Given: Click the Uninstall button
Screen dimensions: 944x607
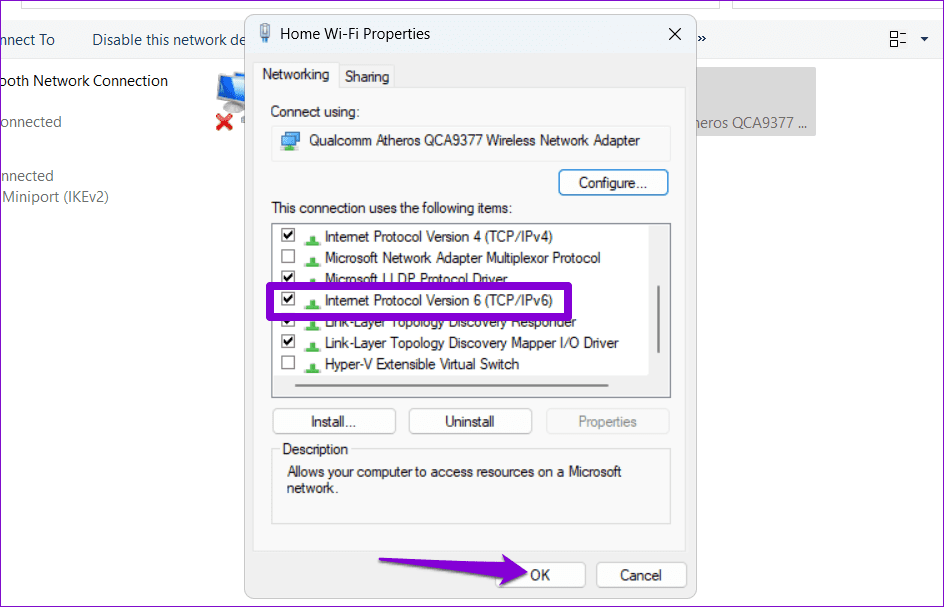Looking at the screenshot, I should [x=470, y=422].
